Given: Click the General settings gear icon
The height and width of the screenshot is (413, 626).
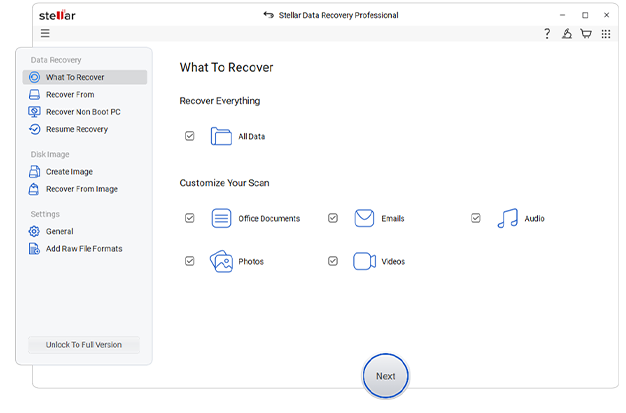Looking at the screenshot, I should [x=34, y=231].
